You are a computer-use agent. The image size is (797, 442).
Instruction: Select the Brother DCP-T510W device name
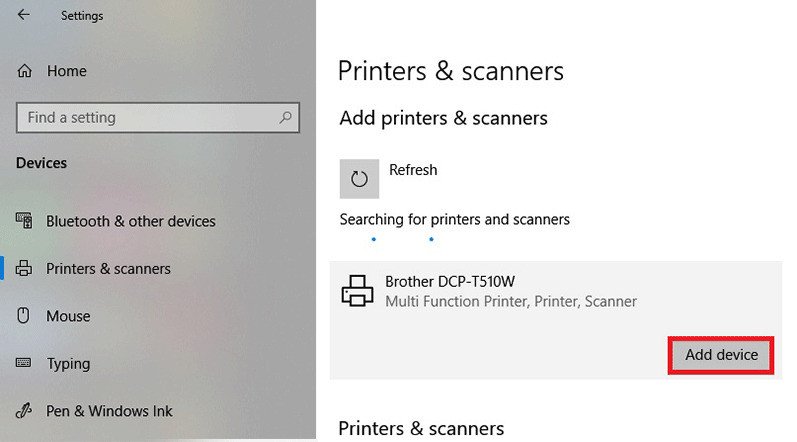pyautogui.click(x=450, y=281)
